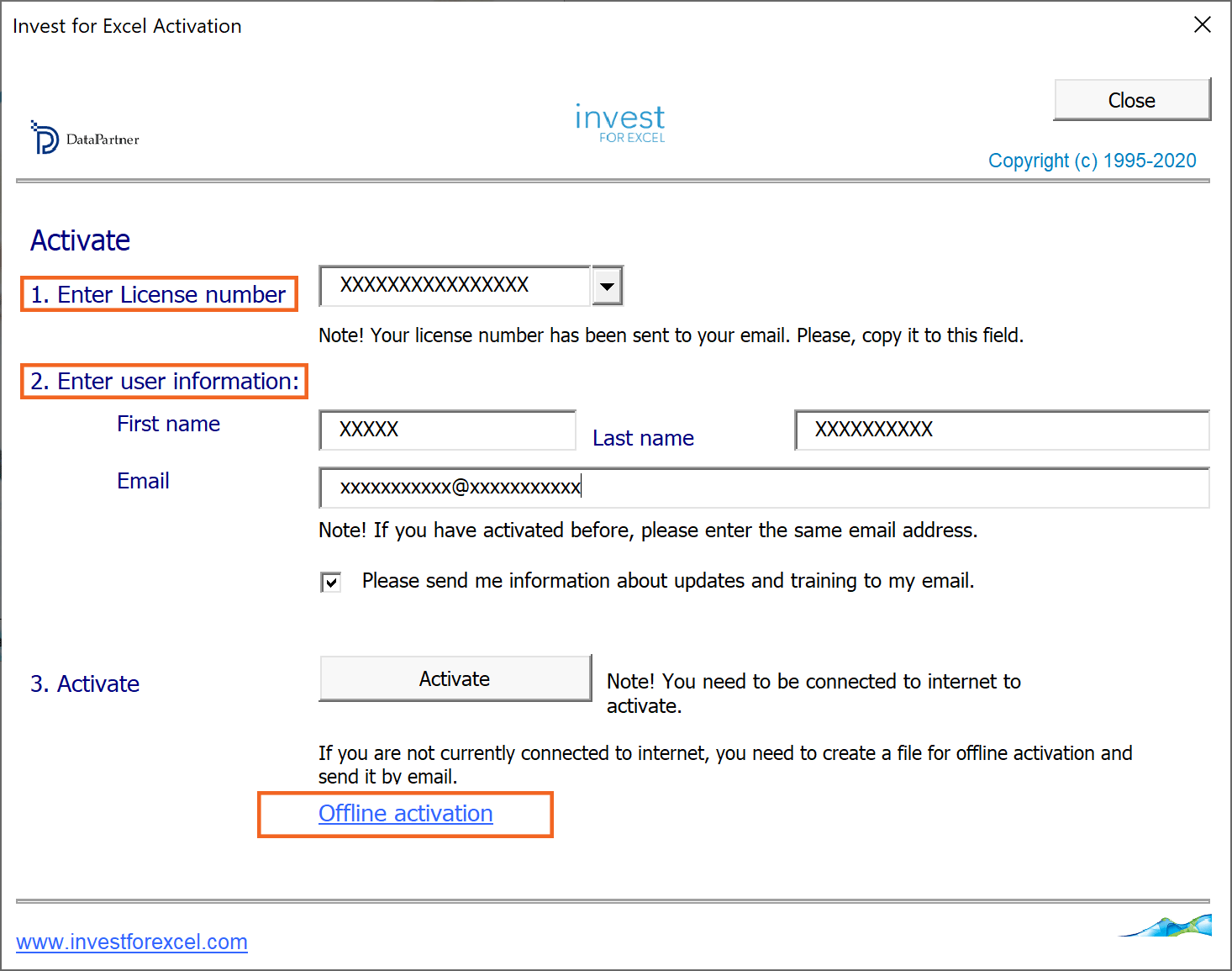Open the license number dropdown arrow

(607, 287)
